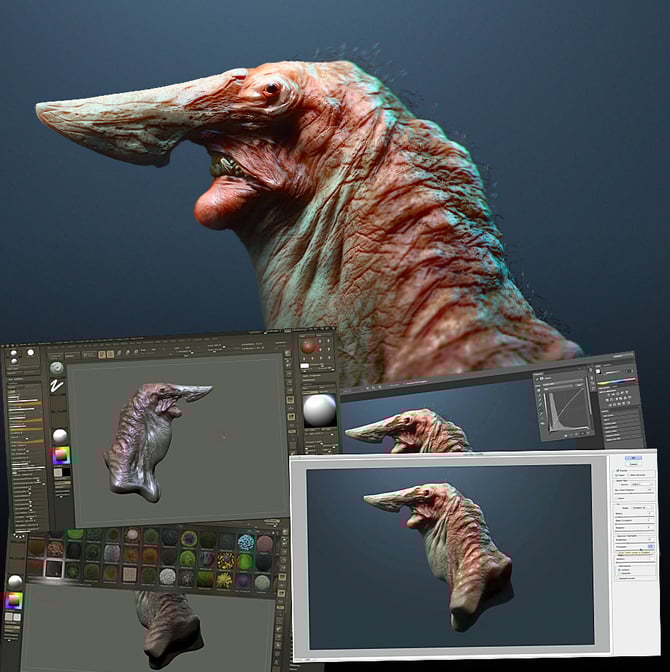Select main color swatch beside the black swatch

pos(57,472)
